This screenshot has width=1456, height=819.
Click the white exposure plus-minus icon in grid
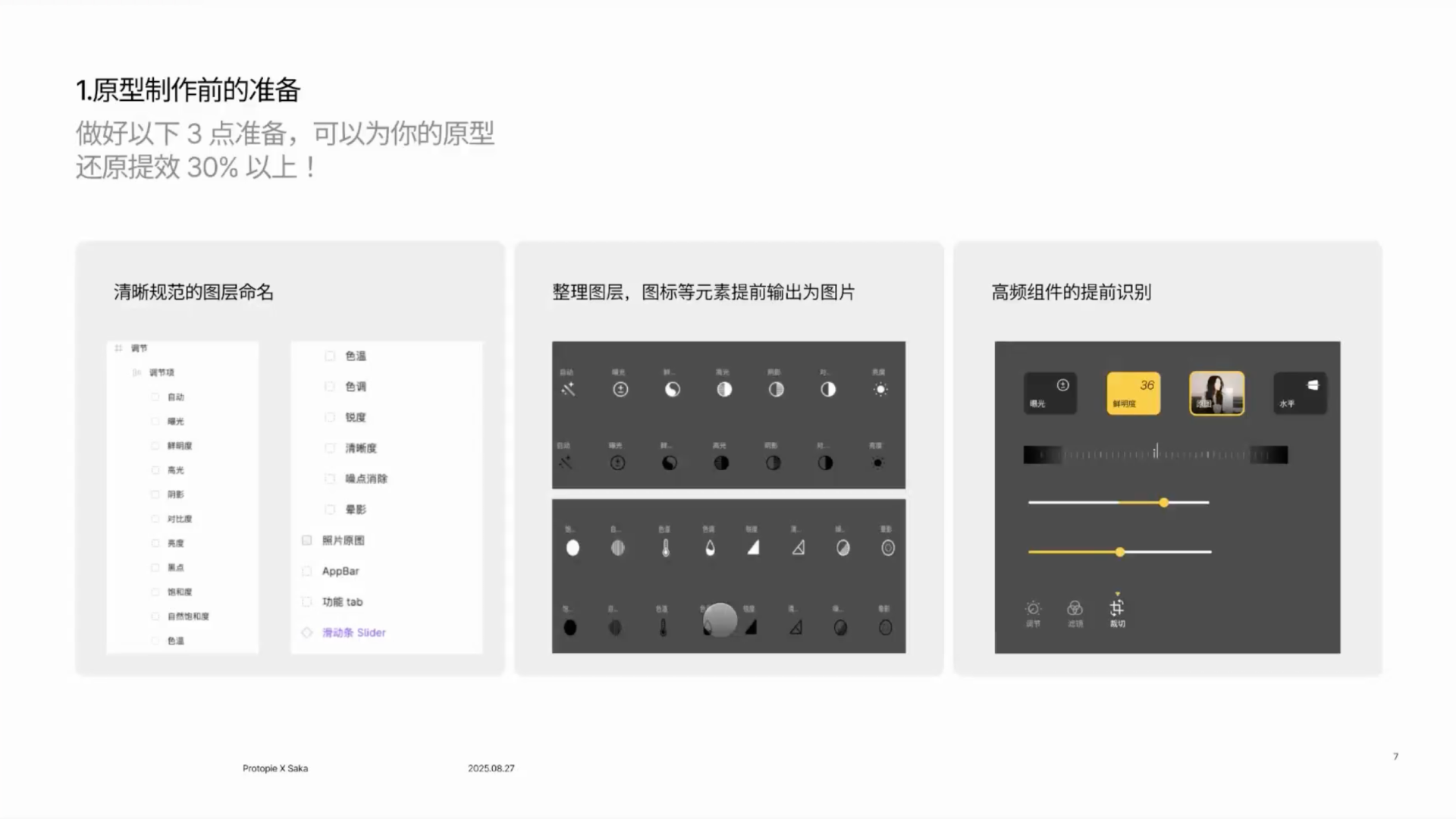pyautogui.click(x=620, y=390)
